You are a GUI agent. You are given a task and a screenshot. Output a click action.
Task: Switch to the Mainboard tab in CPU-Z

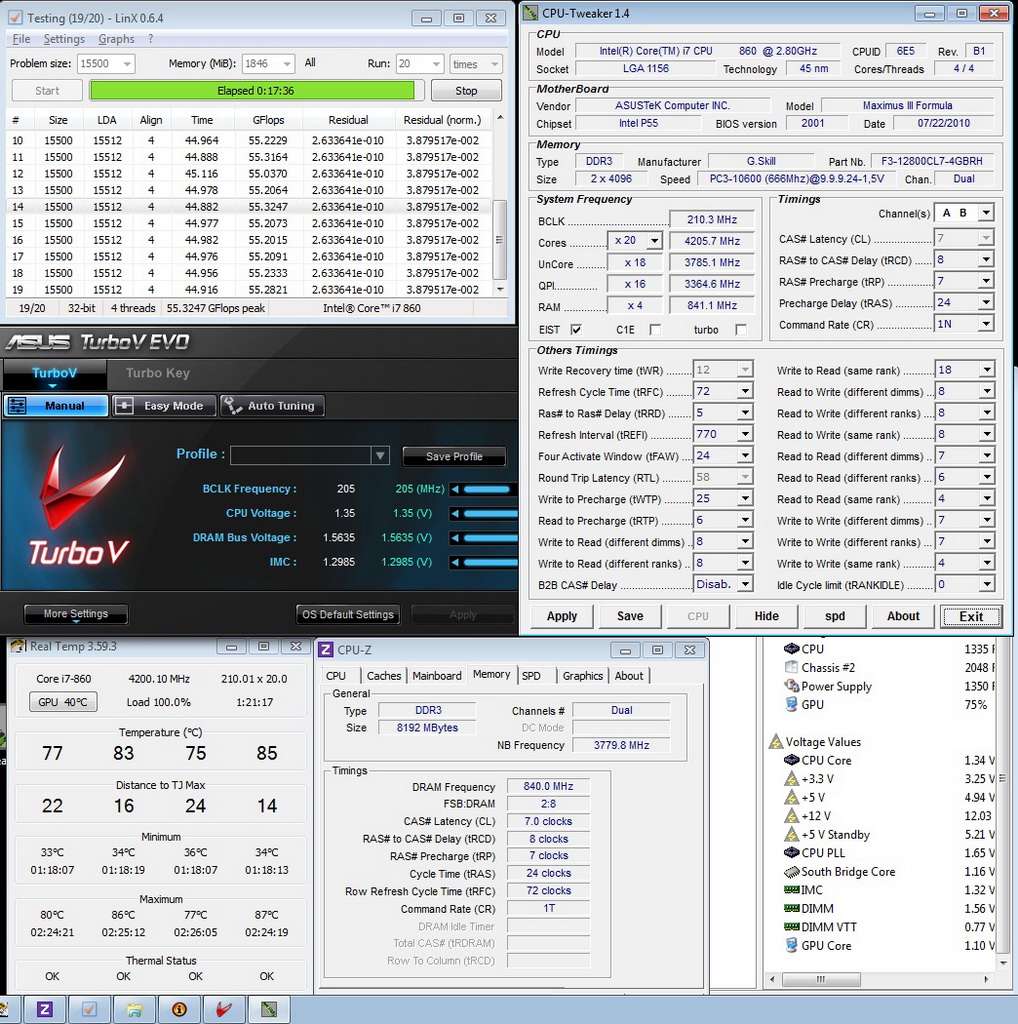437,676
